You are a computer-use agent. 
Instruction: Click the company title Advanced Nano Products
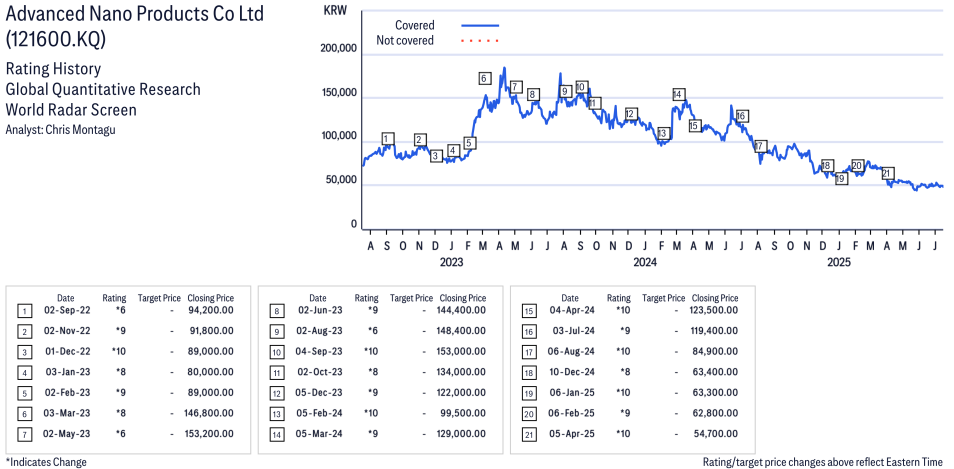pyautogui.click(x=134, y=13)
